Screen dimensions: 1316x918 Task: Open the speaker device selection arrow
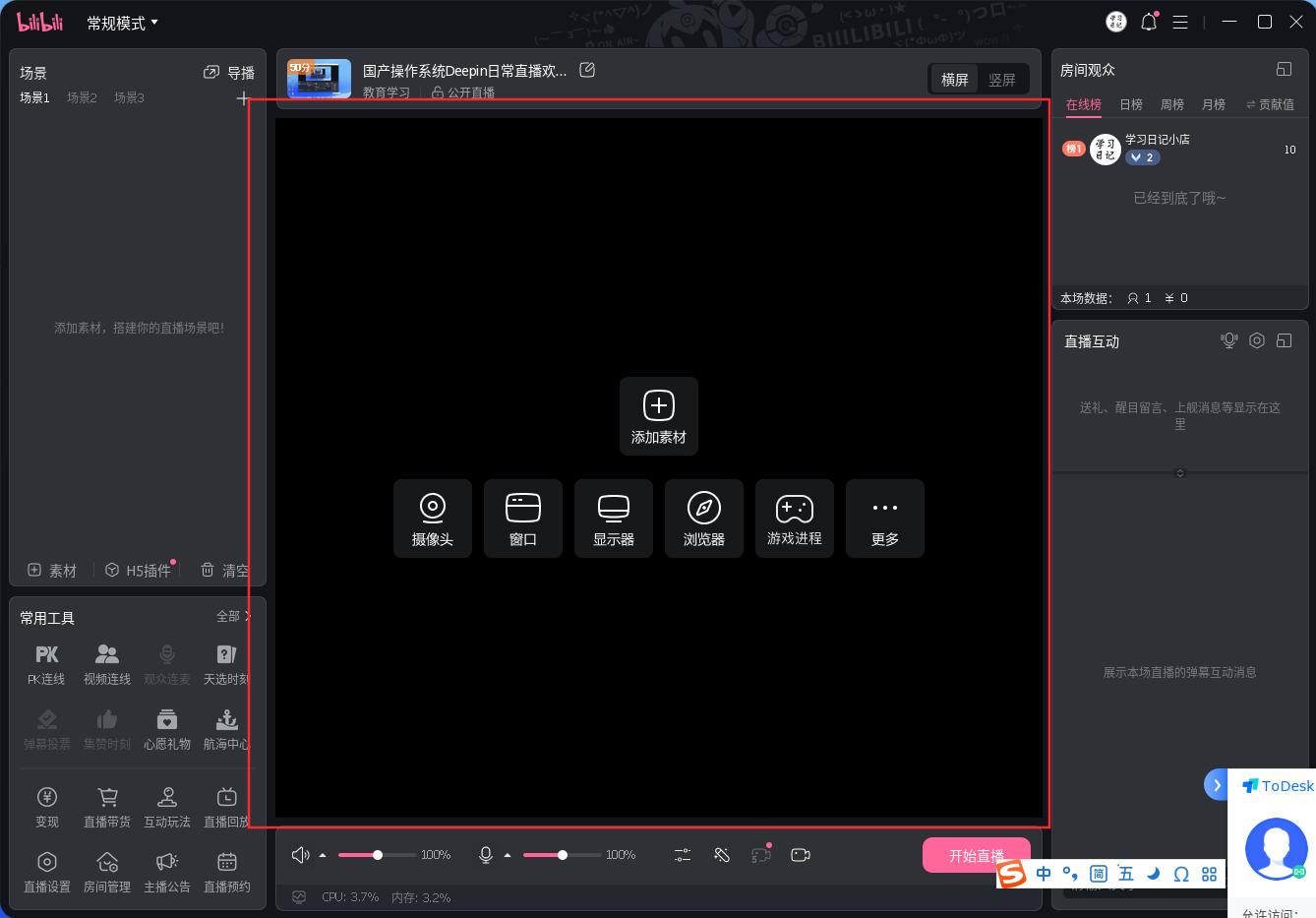[323, 855]
